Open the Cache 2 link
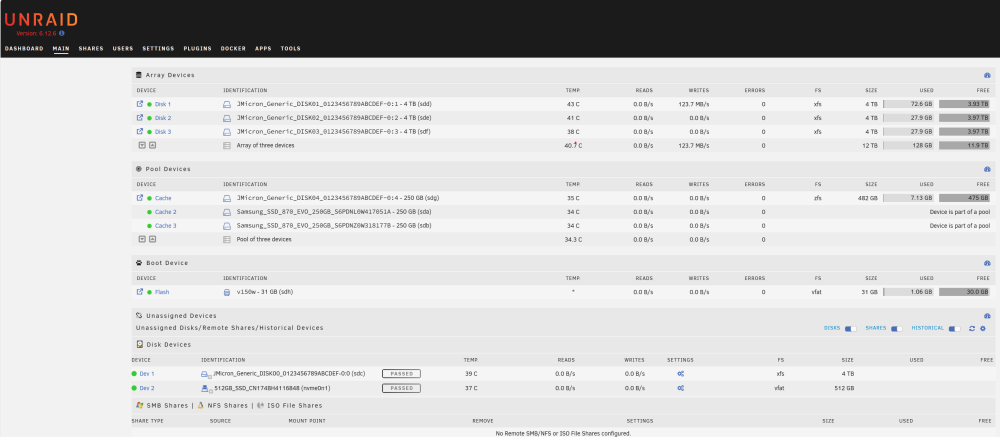Viewport: 1000px width, 437px height. pyautogui.click(x=166, y=212)
